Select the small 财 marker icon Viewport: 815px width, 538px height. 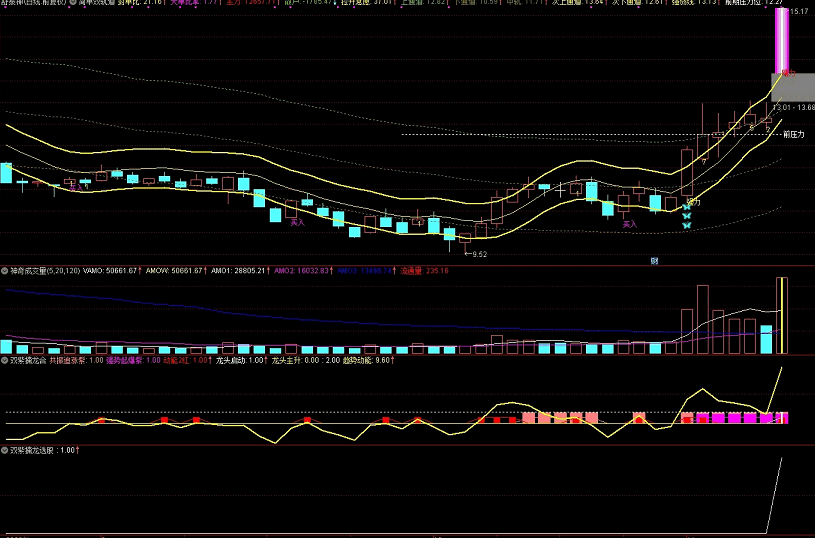[654, 261]
